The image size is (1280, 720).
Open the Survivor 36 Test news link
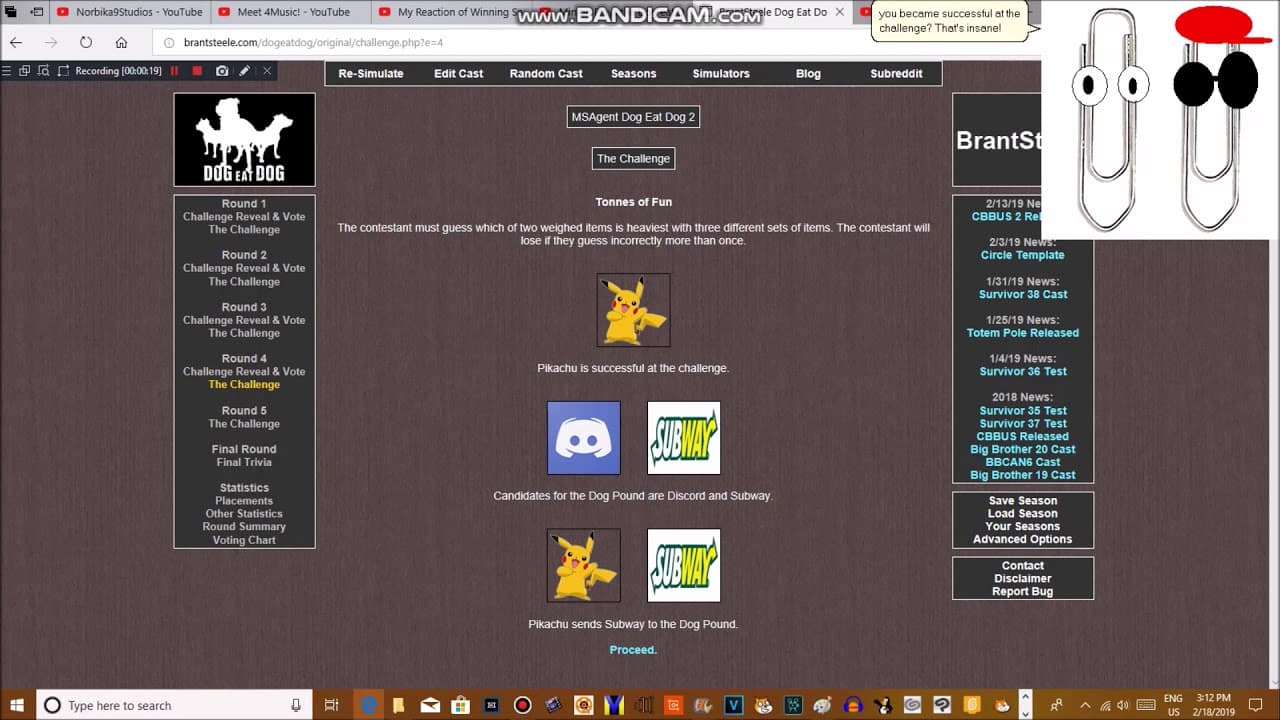(1022, 371)
